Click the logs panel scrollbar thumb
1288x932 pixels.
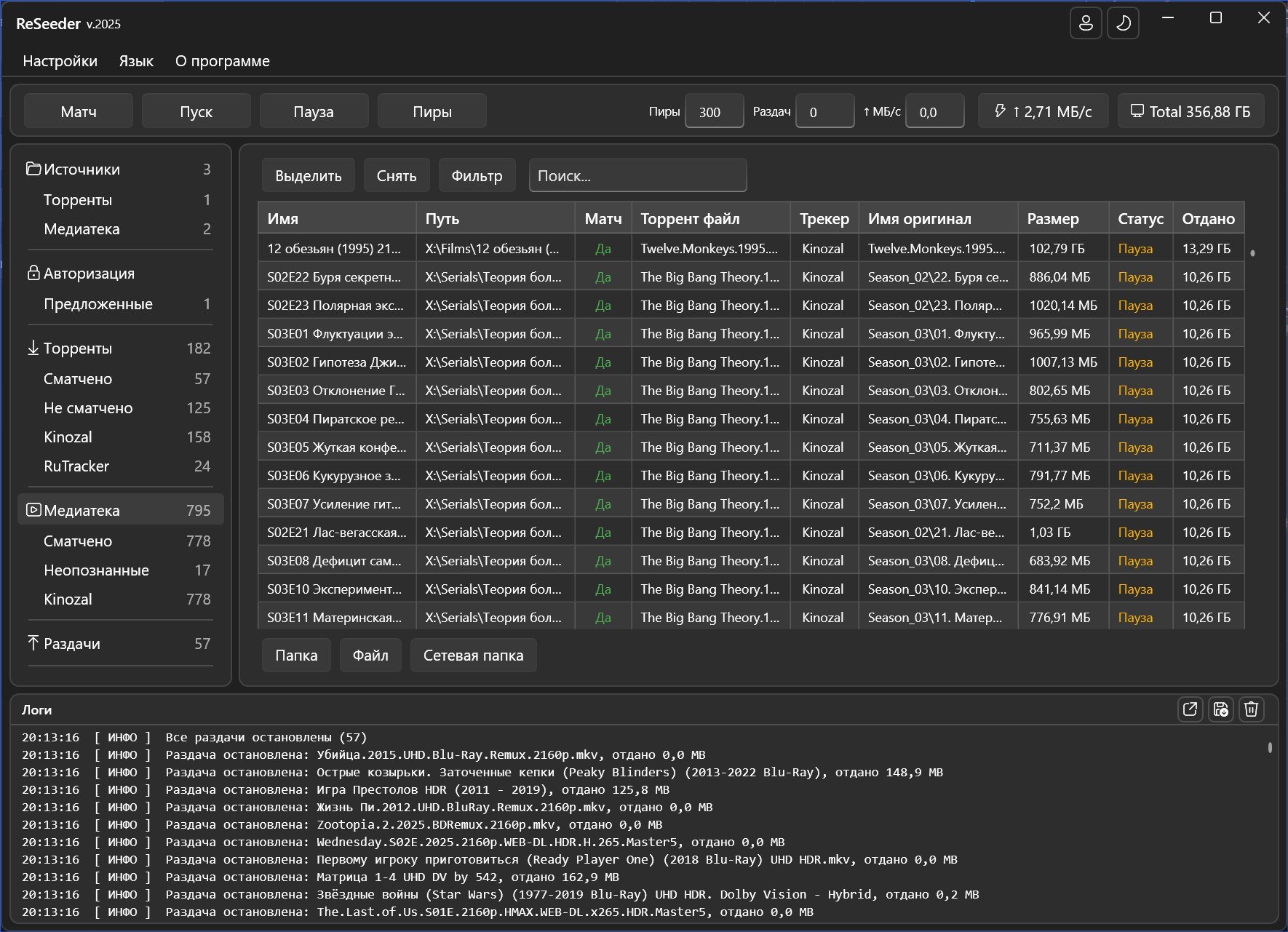coord(1270,747)
